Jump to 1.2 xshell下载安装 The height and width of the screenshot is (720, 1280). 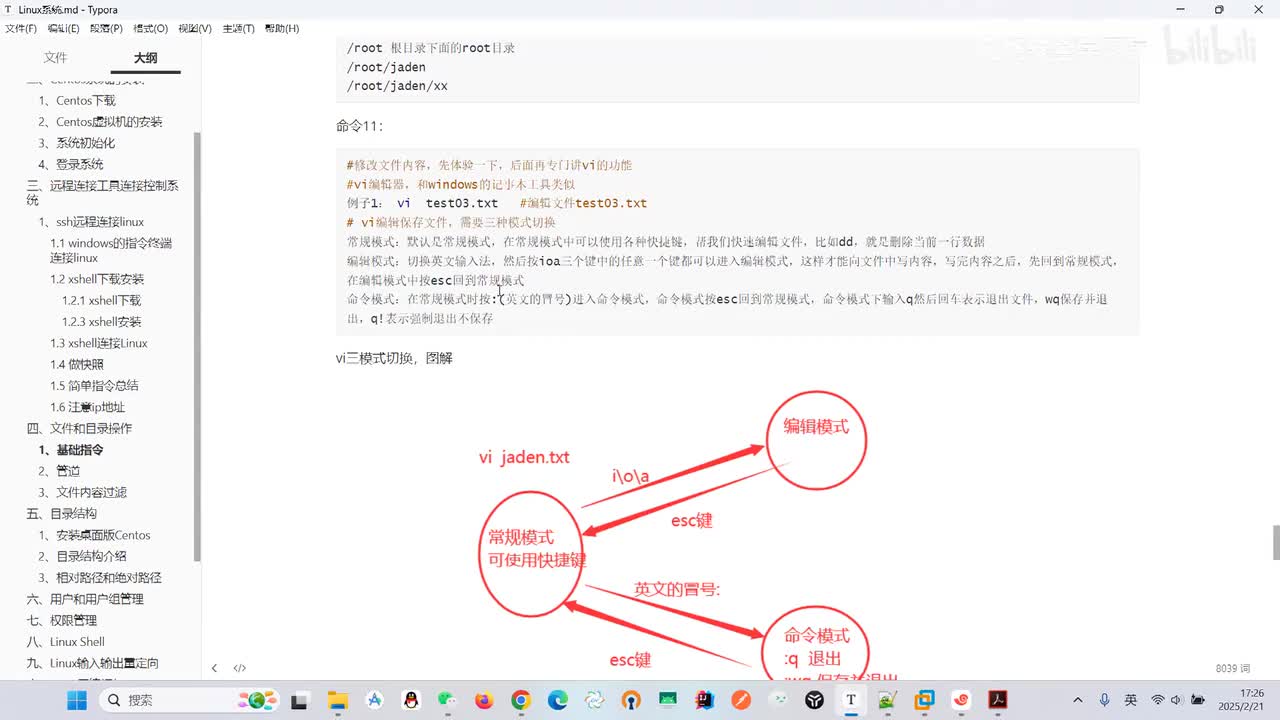click(97, 279)
